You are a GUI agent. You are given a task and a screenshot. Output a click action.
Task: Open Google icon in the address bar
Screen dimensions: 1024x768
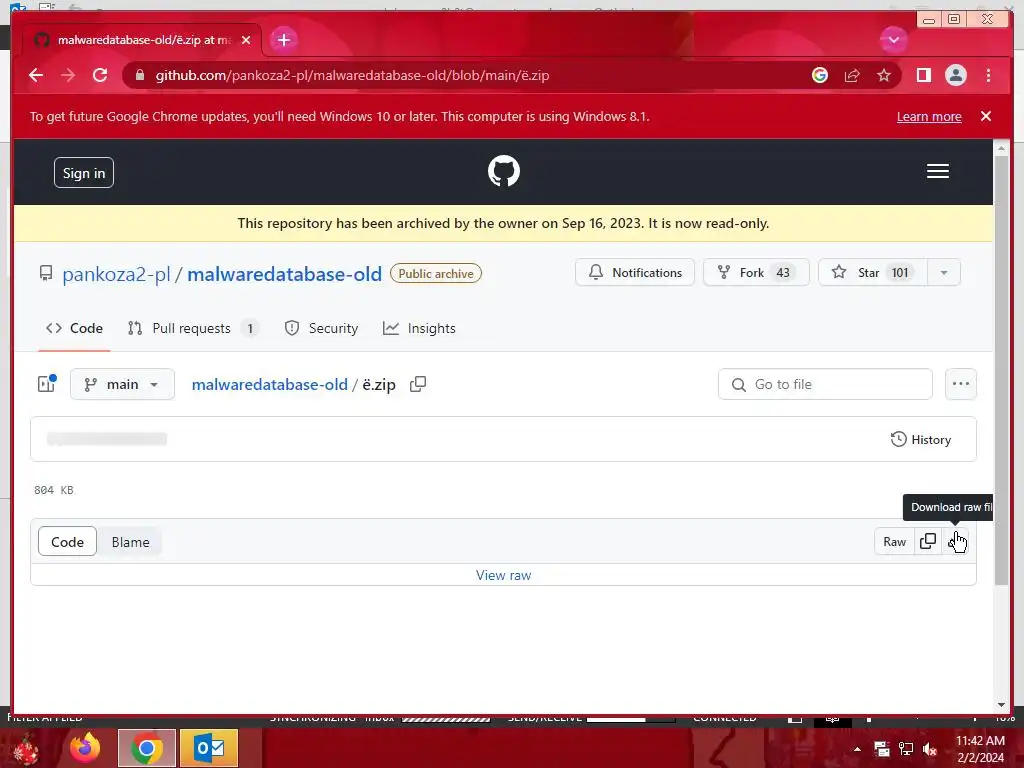click(820, 75)
